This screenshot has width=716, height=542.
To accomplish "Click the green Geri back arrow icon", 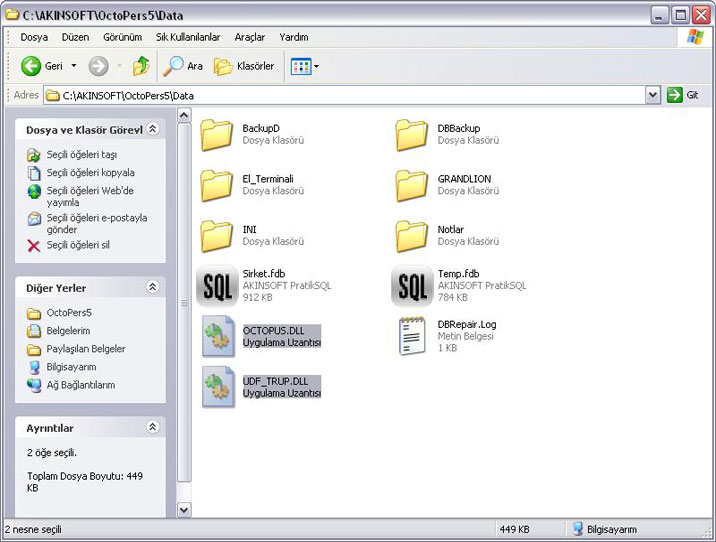I will click(x=31, y=66).
